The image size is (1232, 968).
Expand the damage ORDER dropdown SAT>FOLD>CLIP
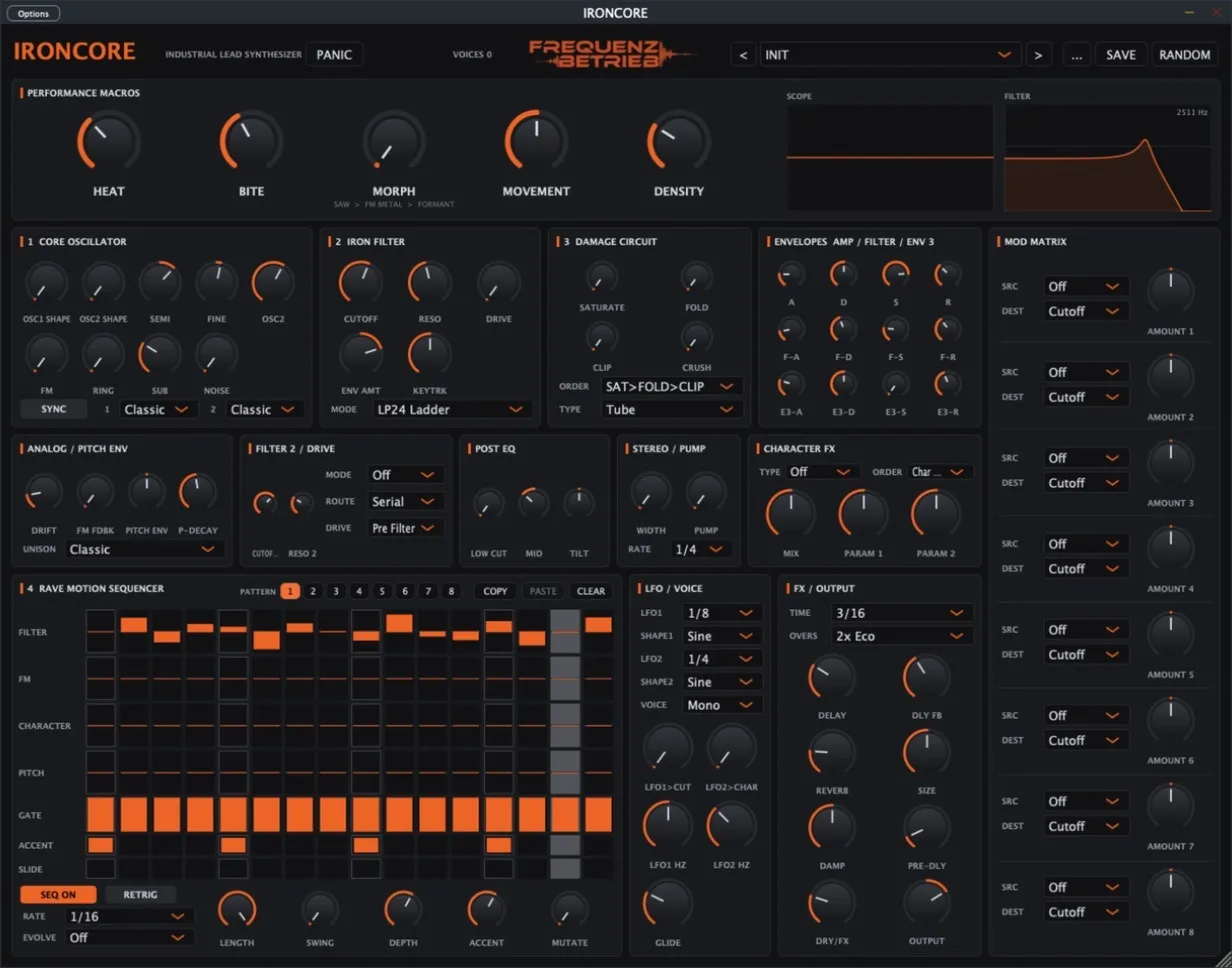672,385
